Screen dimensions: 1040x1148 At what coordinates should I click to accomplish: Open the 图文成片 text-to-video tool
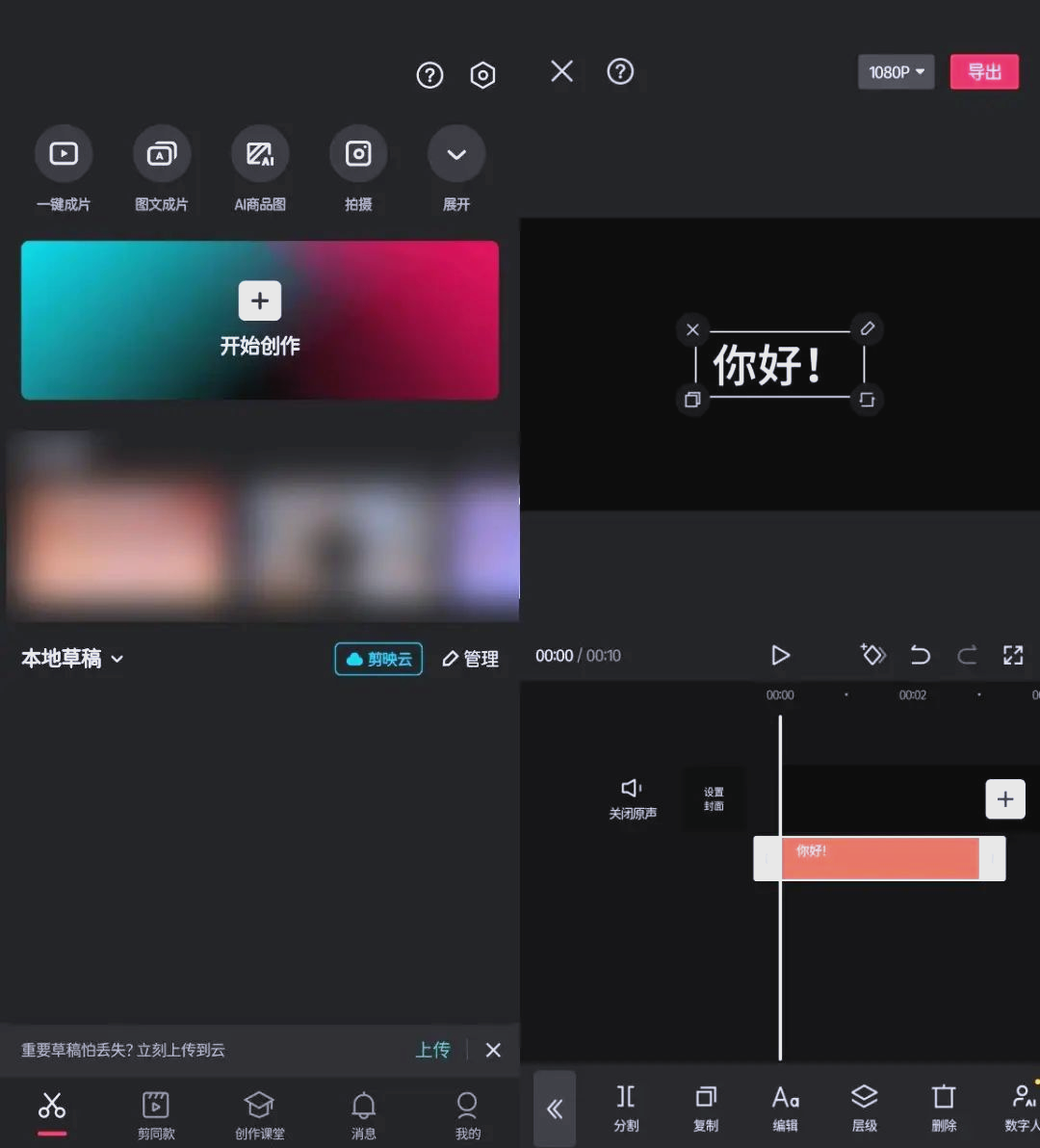(x=162, y=169)
